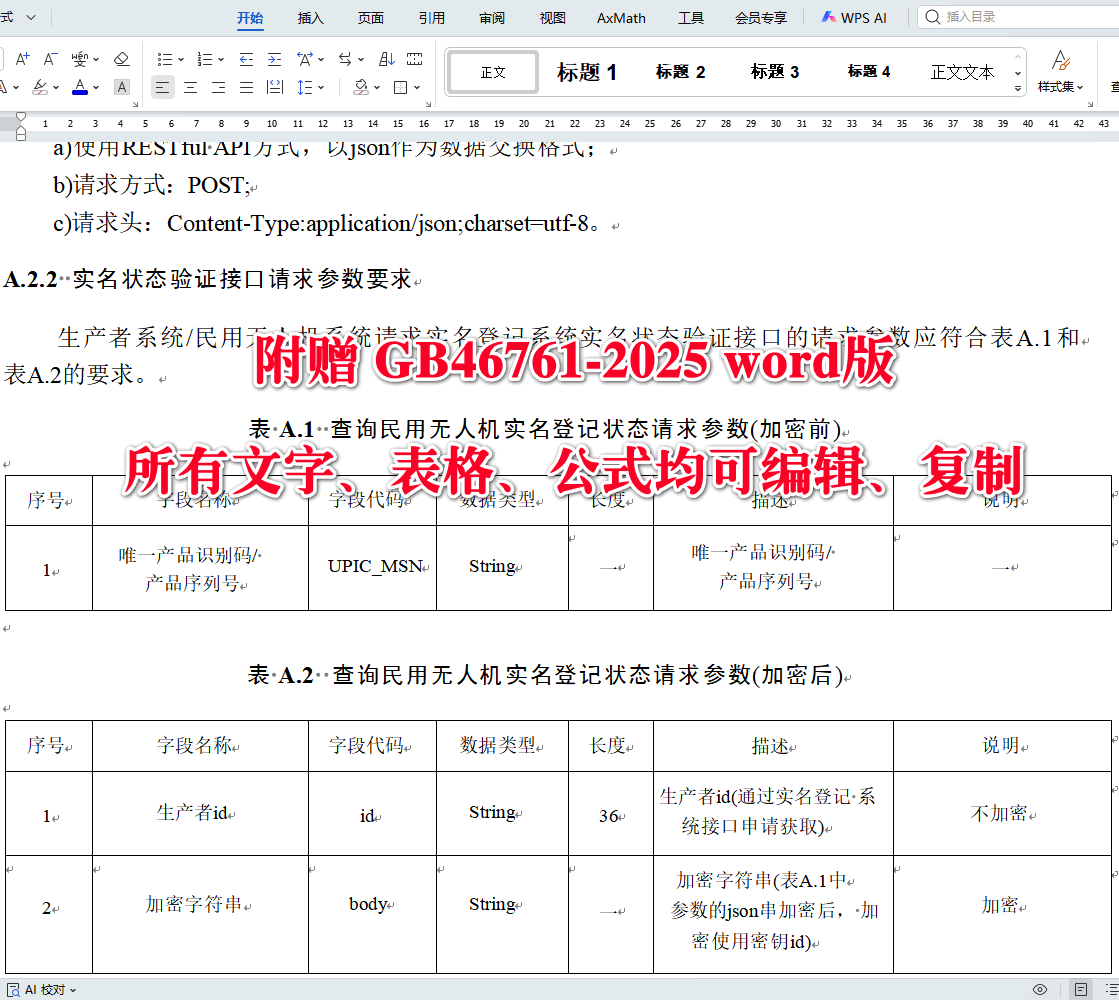Toggle the bulleted list
The width and height of the screenshot is (1119, 1000).
click(x=166, y=58)
